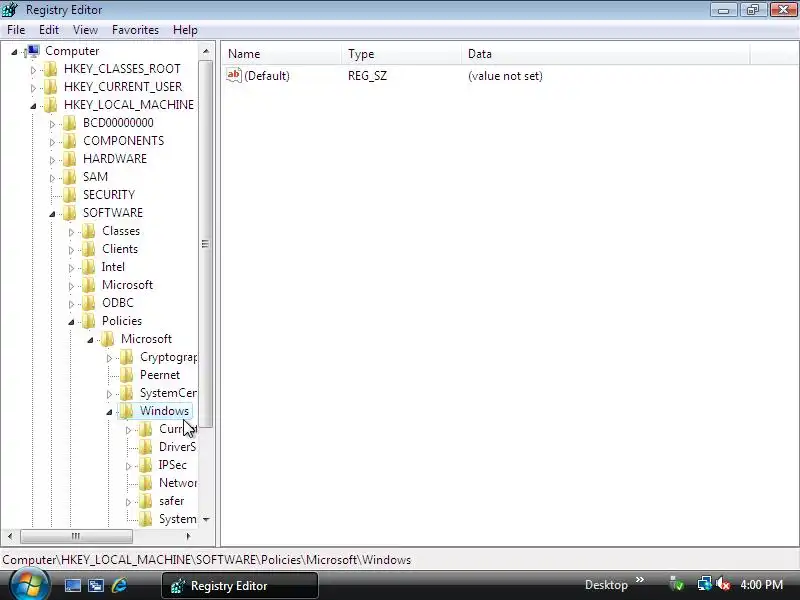Collapse the SOFTWARE key arrow

click(x=52, y=214)
